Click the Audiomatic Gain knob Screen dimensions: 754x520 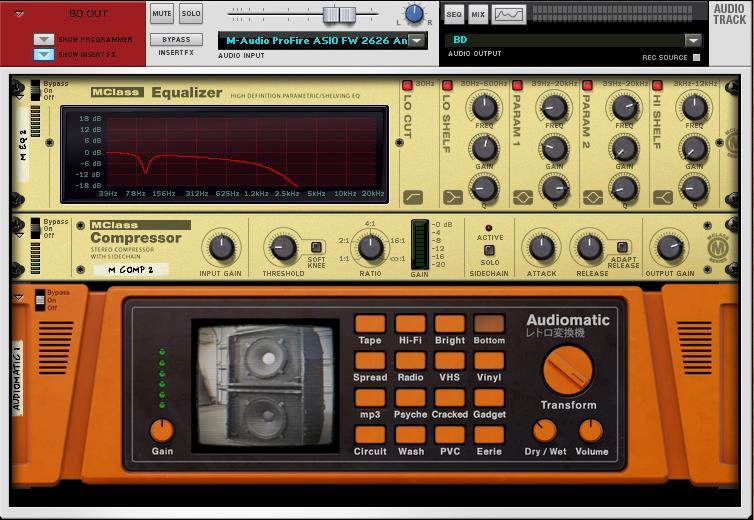tap(162, 431)
